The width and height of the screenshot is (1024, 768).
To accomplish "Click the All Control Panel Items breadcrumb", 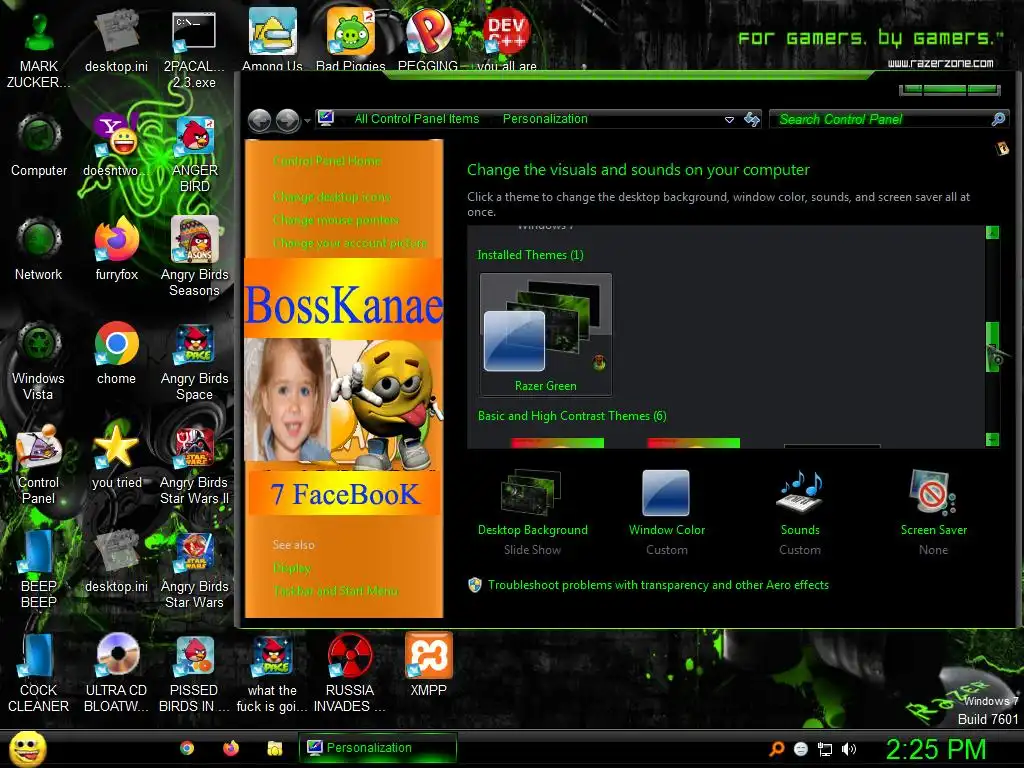I will click(417, 119).
